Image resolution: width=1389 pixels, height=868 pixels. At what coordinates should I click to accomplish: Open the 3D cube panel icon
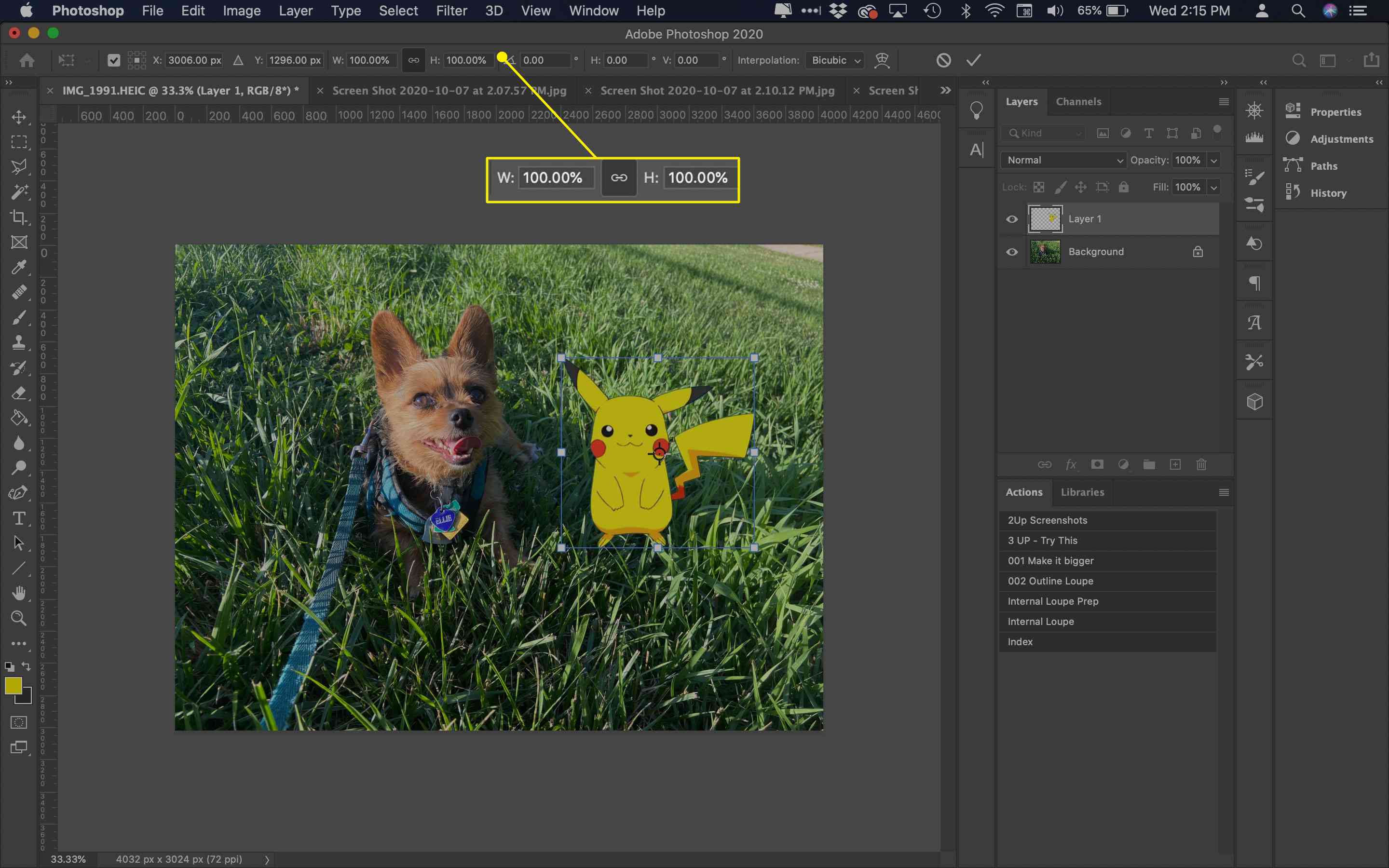tap(1255, 401)
